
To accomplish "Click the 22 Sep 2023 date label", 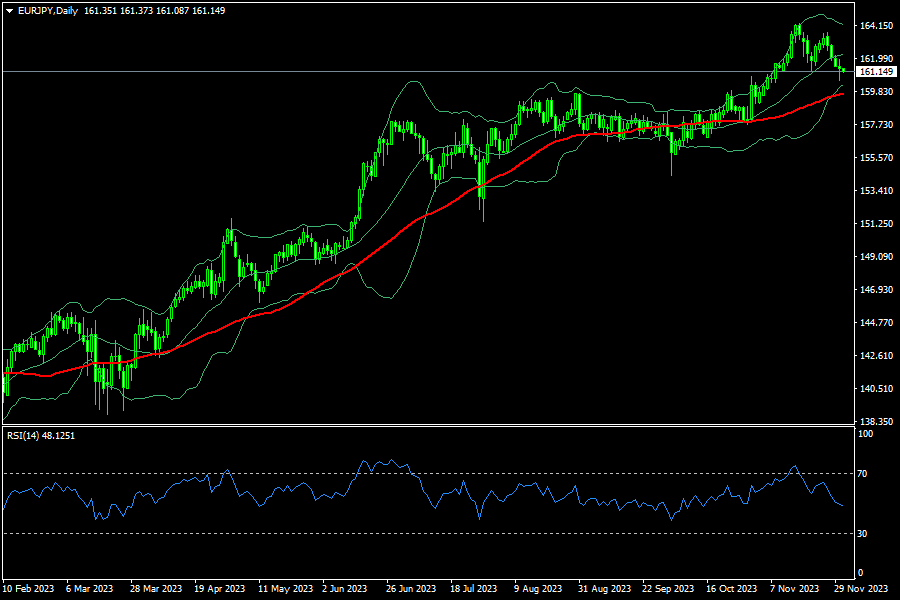I will click(x=668, y=589).
